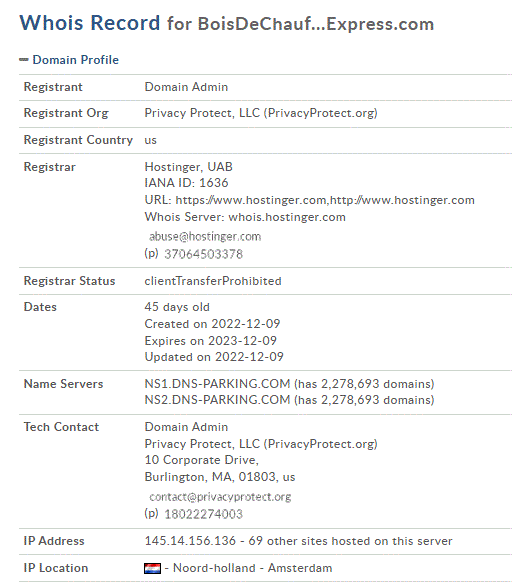Open NS1.DNS-PARKING.COM name server link
Image resolution: width=512 pixels, height=584 pixels.
click(217, 384)
